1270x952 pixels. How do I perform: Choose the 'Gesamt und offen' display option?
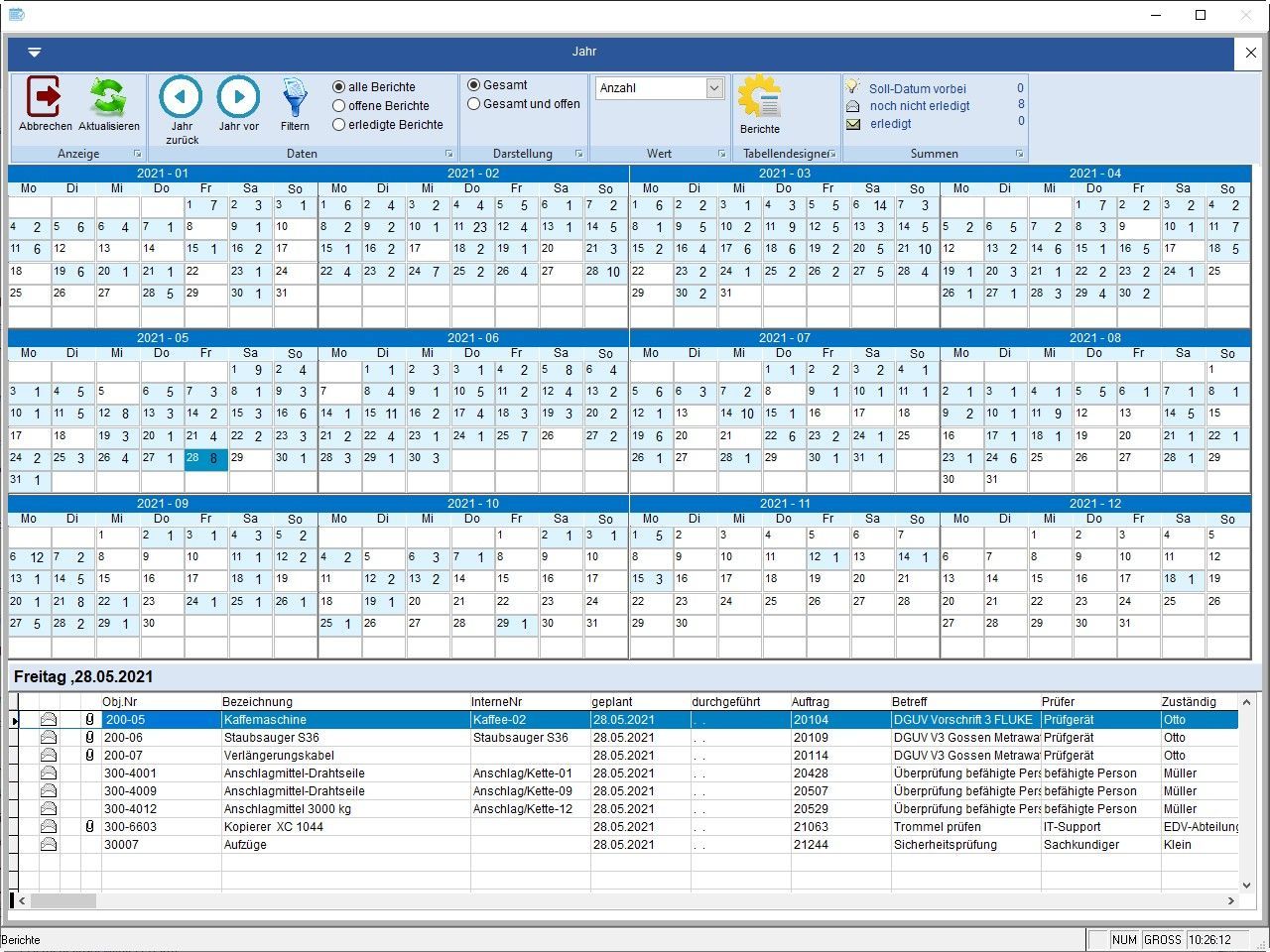point(474,104)
